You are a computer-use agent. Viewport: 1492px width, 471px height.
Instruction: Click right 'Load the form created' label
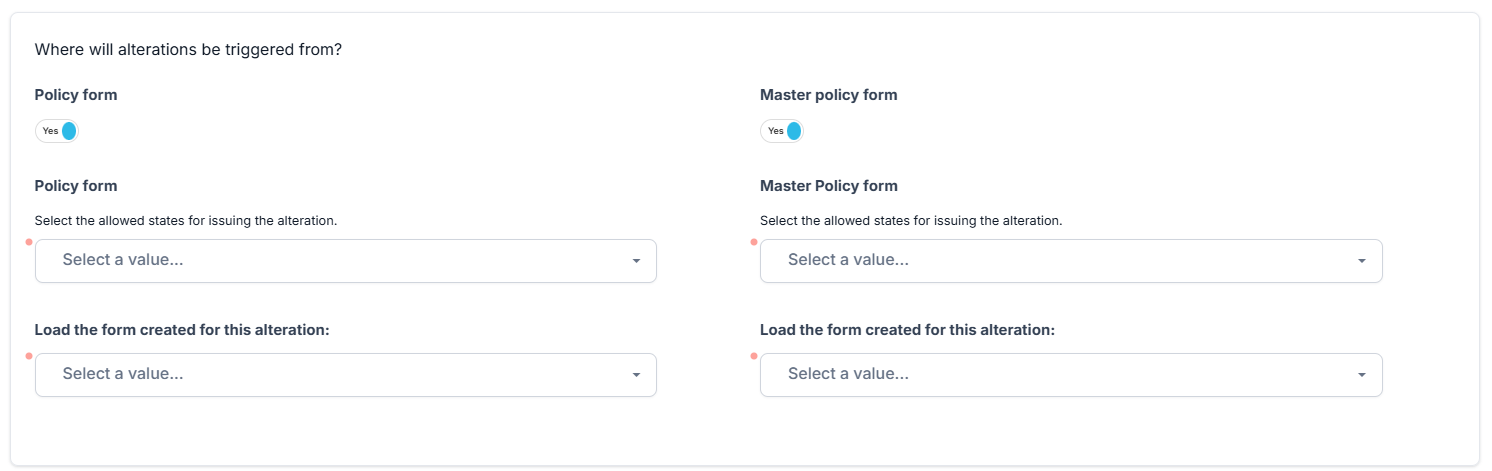[907, 330]
